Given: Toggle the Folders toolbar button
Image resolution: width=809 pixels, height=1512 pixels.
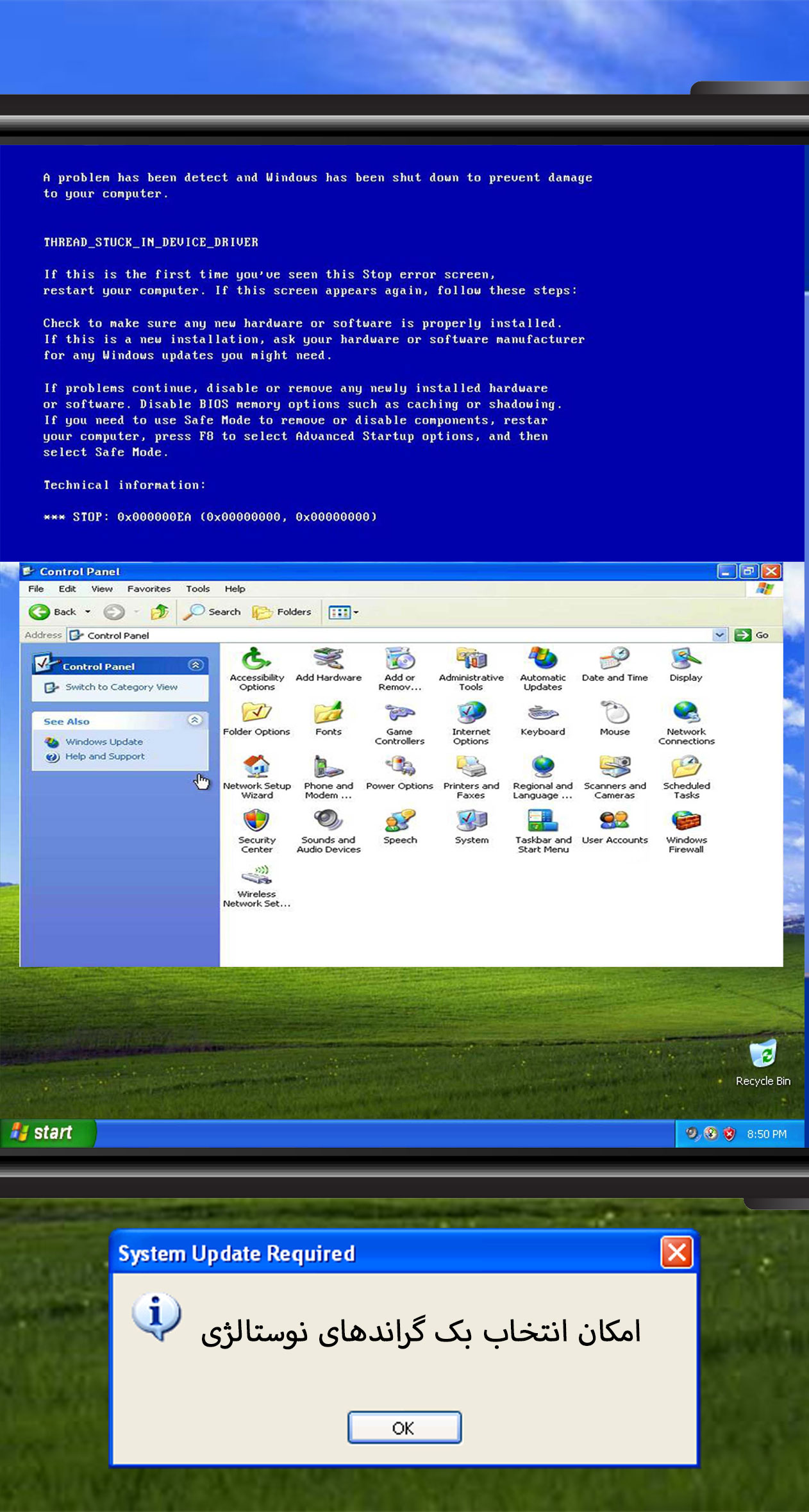Looking at the screenshot, I should pos(281,612).
